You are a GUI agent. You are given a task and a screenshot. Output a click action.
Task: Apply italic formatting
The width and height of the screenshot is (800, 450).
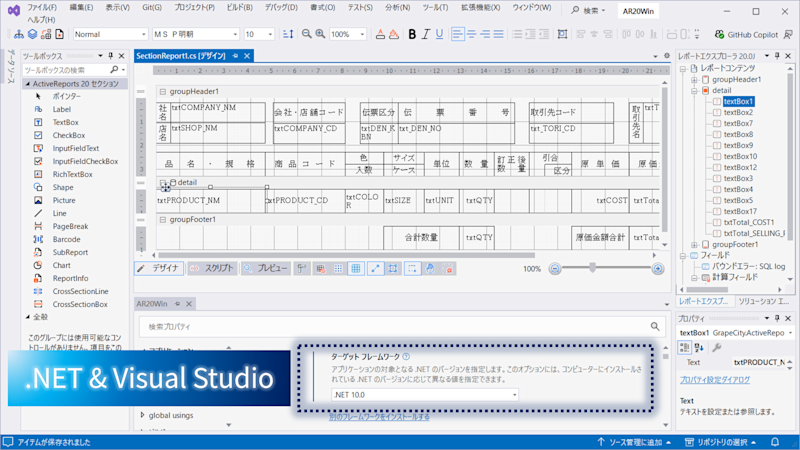coord(426,34)
